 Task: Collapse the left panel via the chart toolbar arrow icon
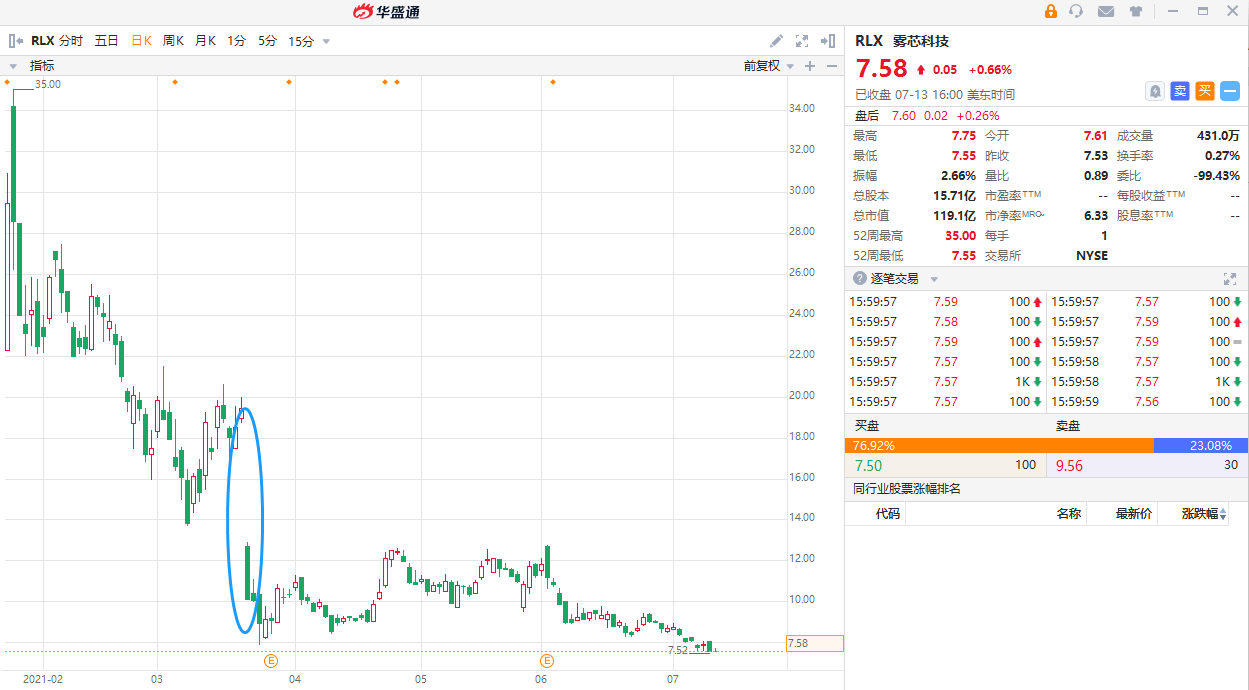tap(15, 41)
